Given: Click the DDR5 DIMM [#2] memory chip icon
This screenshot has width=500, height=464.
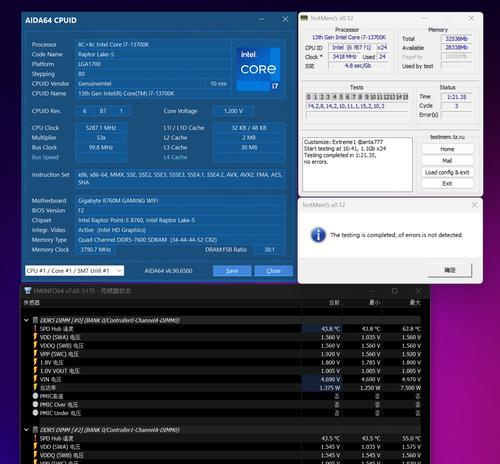Looking at the screenshot, I should (x=35, y=430).
